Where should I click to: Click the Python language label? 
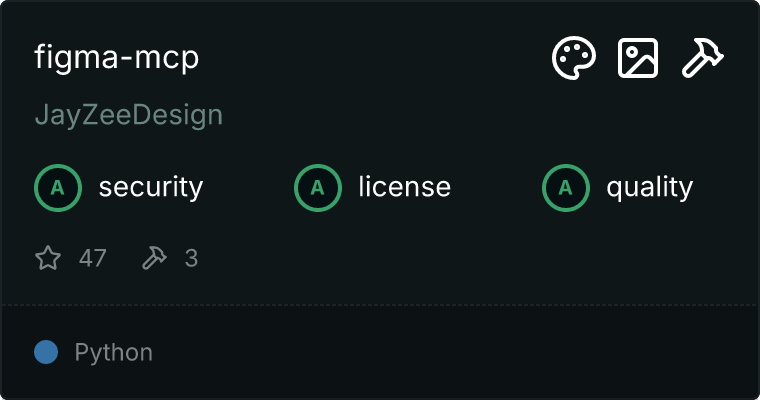[113, 352]
